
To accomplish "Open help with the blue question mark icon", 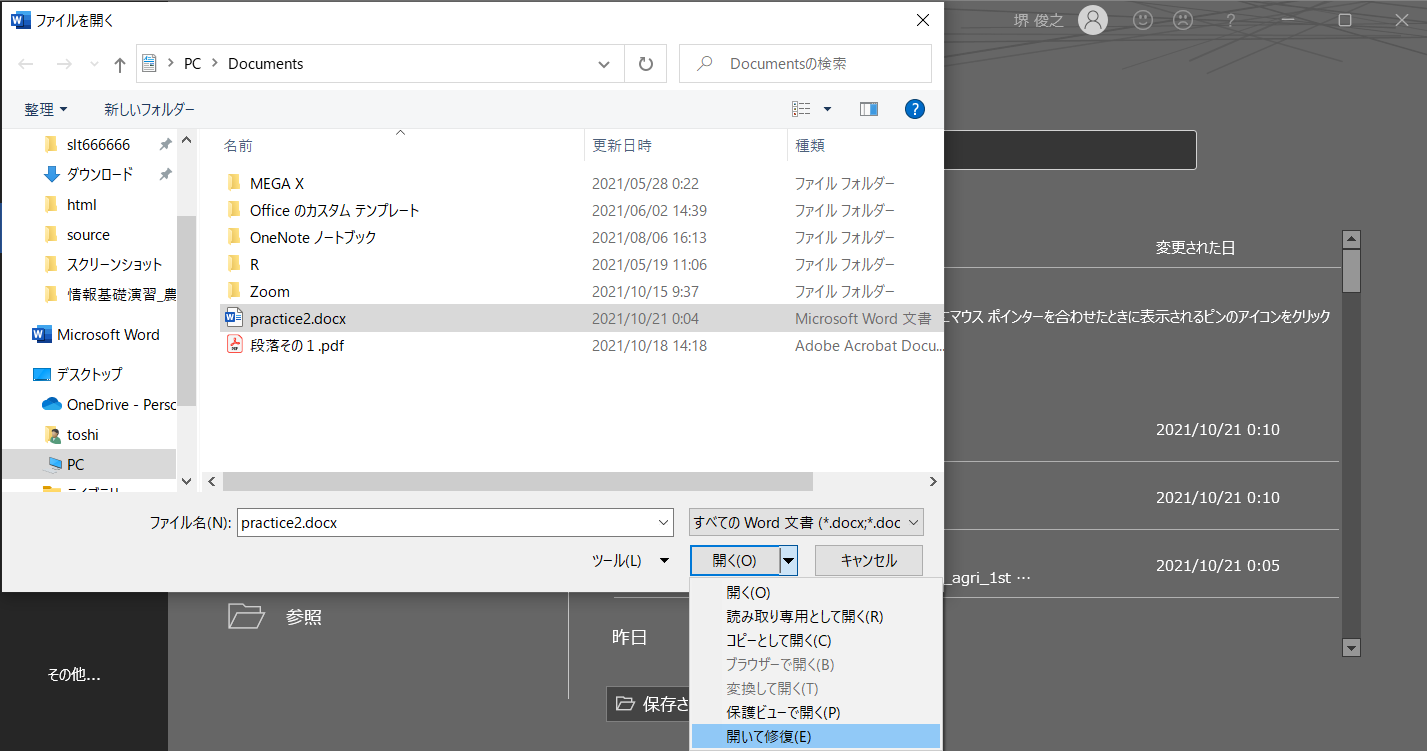I will point(914,109).
